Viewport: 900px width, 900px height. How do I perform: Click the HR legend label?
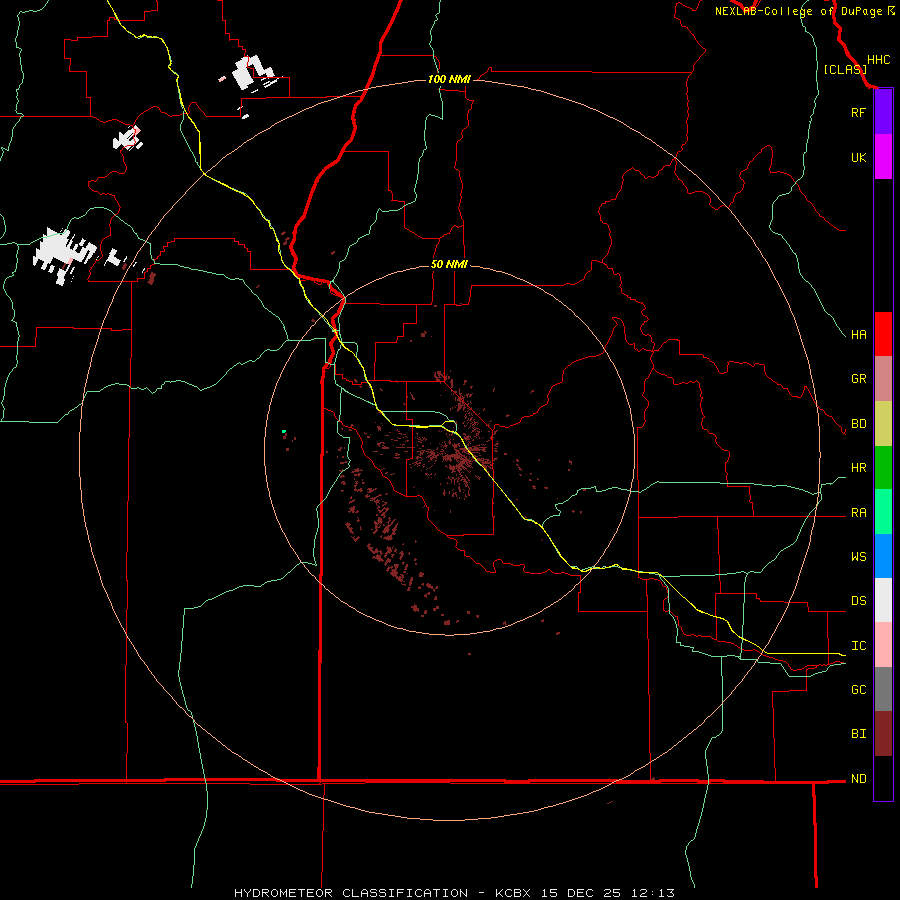click(x=858, y=468)
